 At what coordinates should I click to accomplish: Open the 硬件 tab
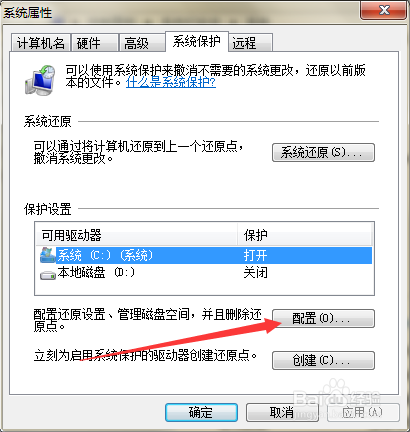click(95, 43)
